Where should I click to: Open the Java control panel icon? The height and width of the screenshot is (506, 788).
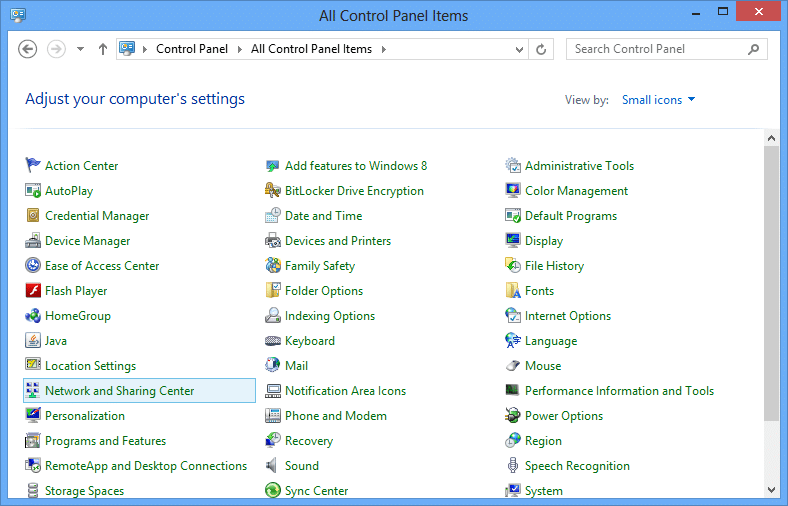(33, 341)
